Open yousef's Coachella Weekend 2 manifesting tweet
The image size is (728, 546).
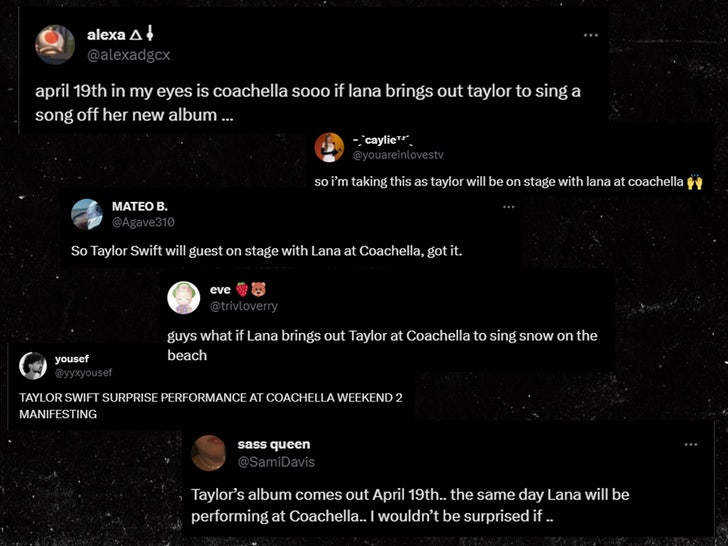tap(210, 405)
